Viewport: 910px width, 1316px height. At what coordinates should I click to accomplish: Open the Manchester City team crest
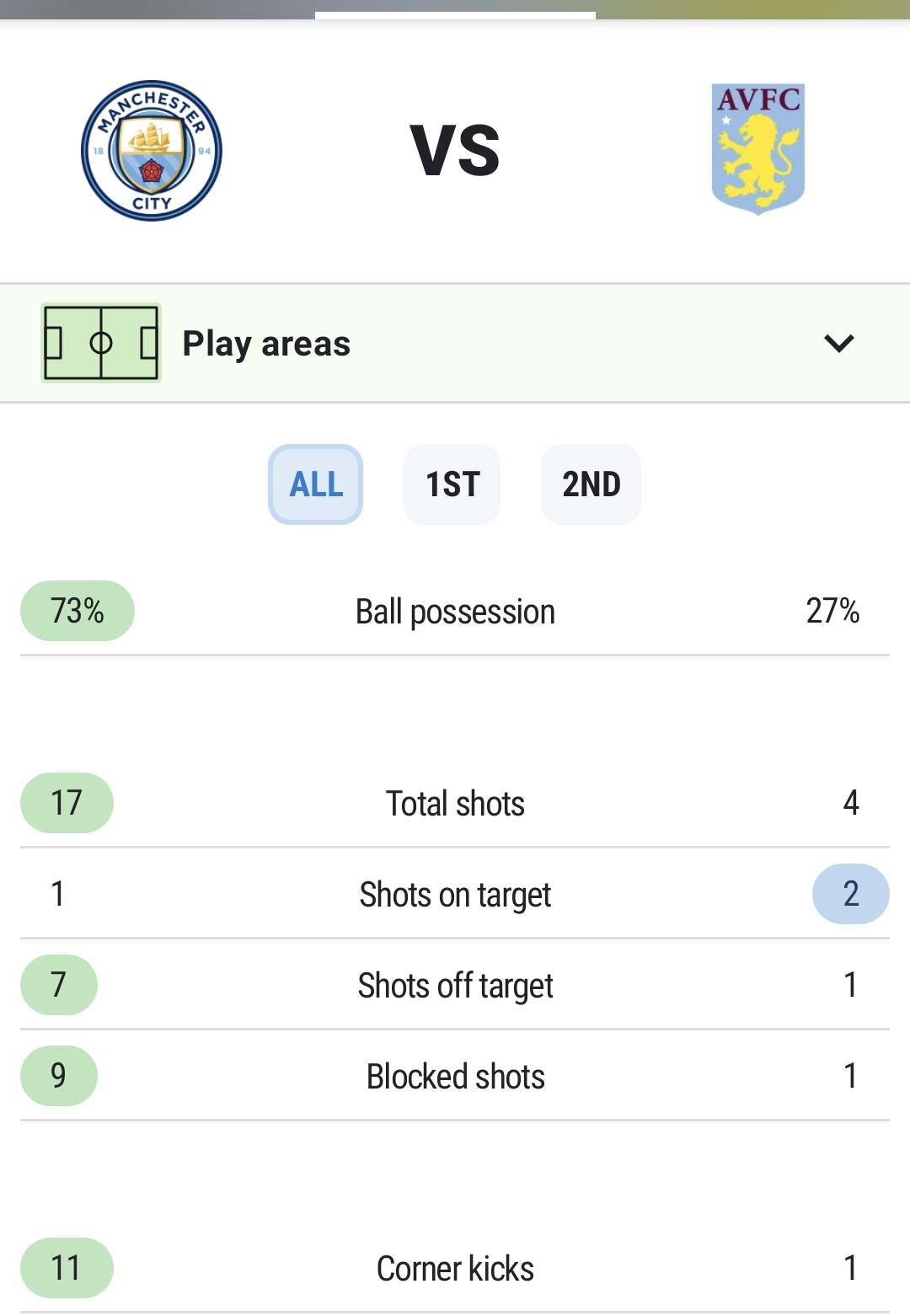point(152,151)
